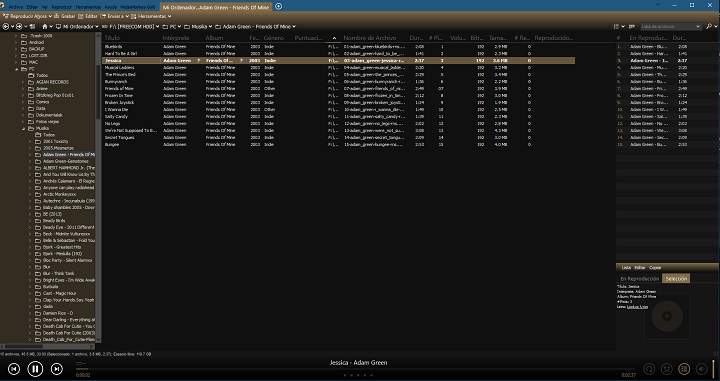Click the Grabar toolbar button
Image resolution: width=720 pixels, height=381 pixels.
pos(65,16)
